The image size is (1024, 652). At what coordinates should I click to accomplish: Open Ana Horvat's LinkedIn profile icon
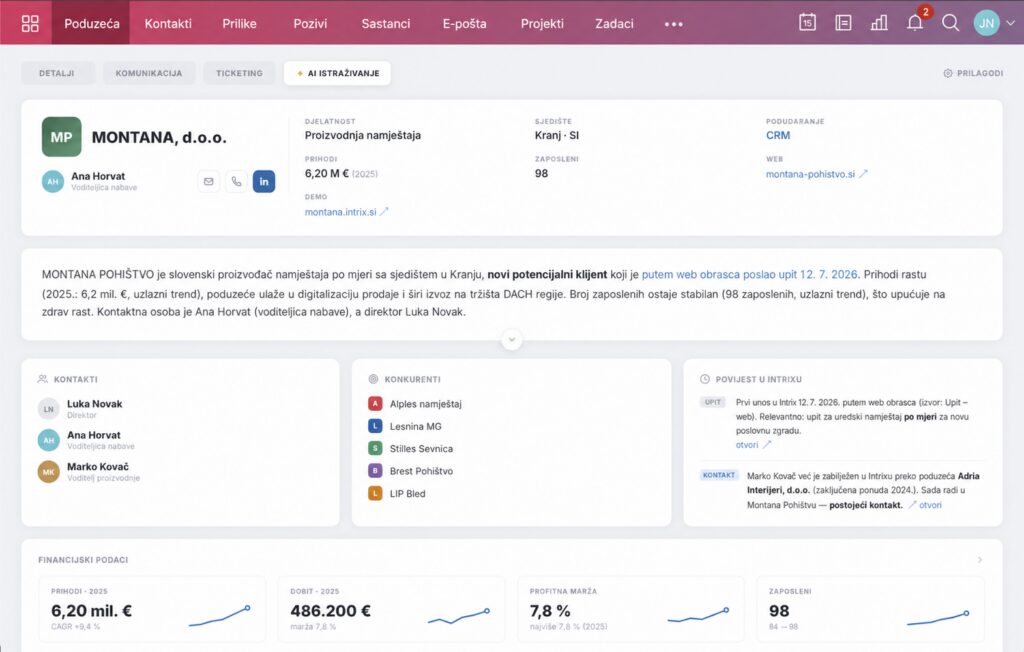(x=264, y=182)
